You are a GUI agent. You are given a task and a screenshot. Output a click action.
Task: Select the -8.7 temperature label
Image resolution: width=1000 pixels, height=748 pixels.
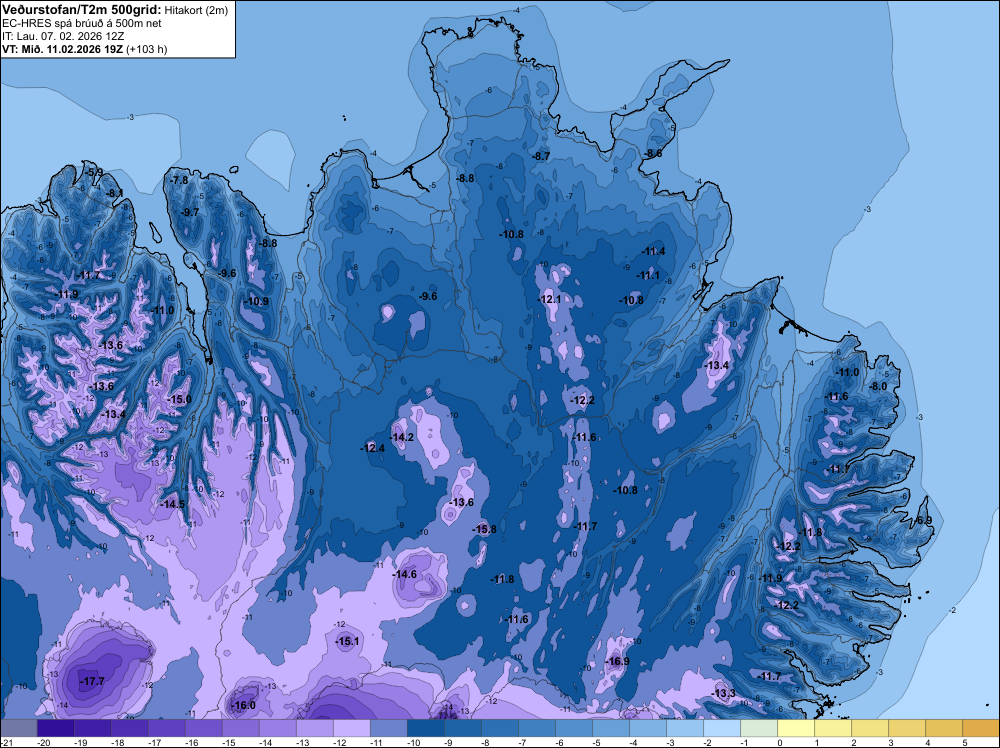(x=541, y=156)
